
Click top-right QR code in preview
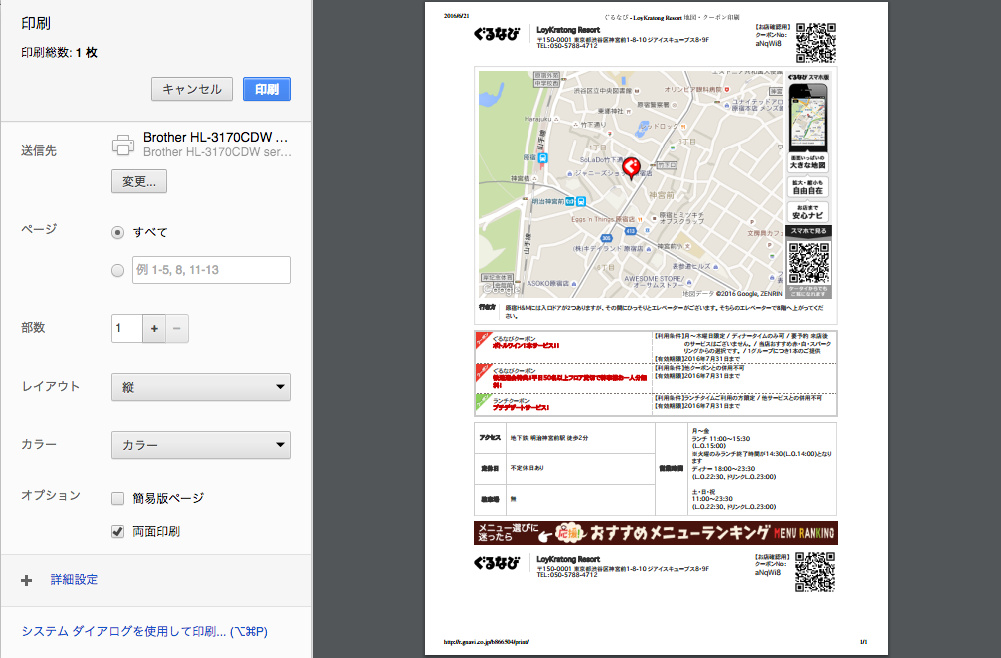coord(815,43)
